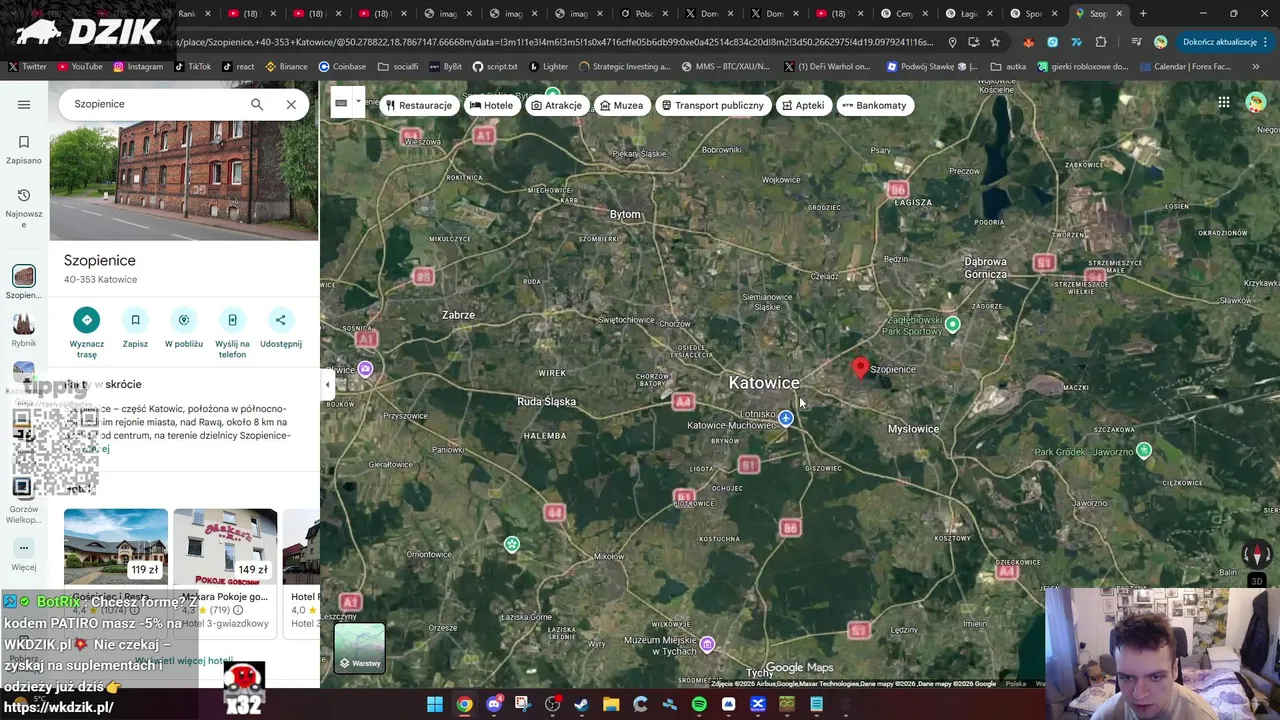Click the Muzeum Miejskie w Tychach marker
The image size is (1280, 720).
[708, 643]
